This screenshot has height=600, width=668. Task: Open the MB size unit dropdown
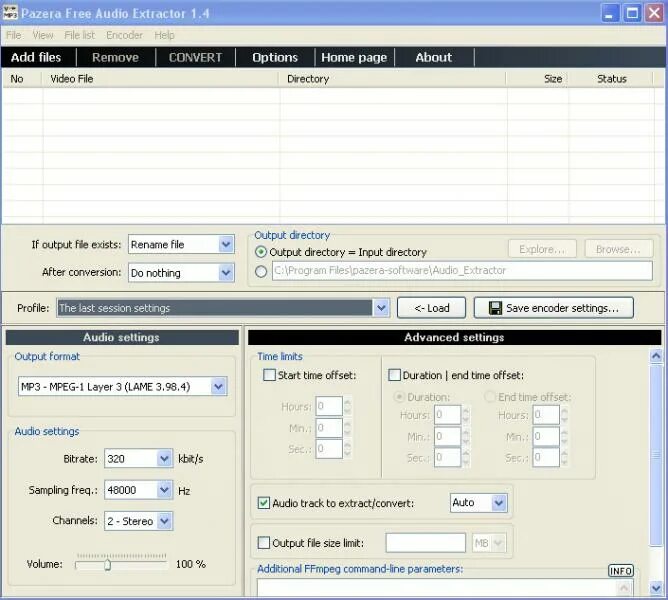(x=498, y=543)
